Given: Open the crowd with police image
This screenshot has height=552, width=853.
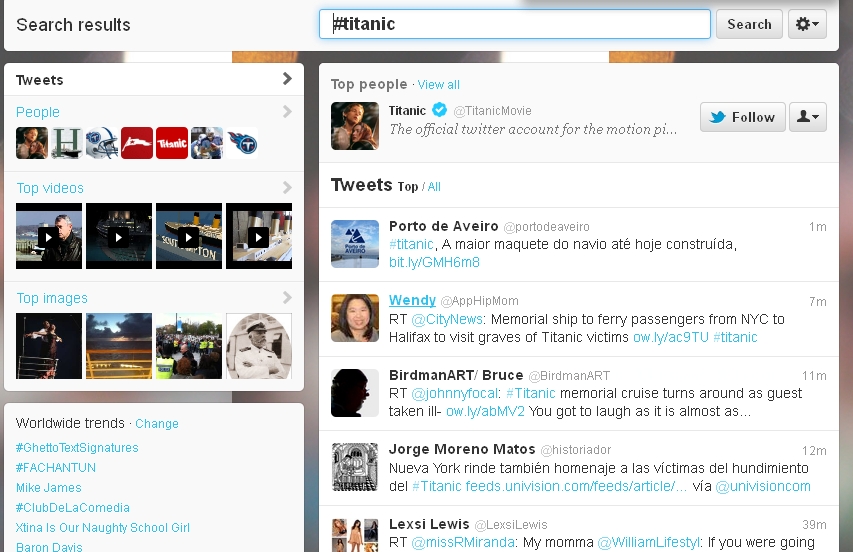Looking at the screenshot, I should pos(189,346).
